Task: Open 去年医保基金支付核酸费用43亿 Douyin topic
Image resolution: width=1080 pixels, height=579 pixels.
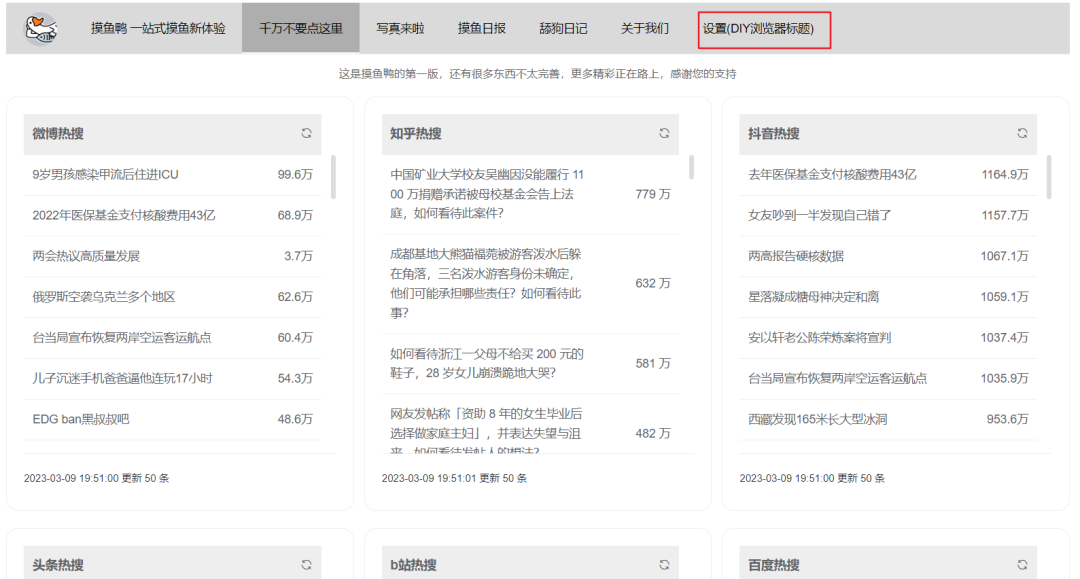Action: 832,175
